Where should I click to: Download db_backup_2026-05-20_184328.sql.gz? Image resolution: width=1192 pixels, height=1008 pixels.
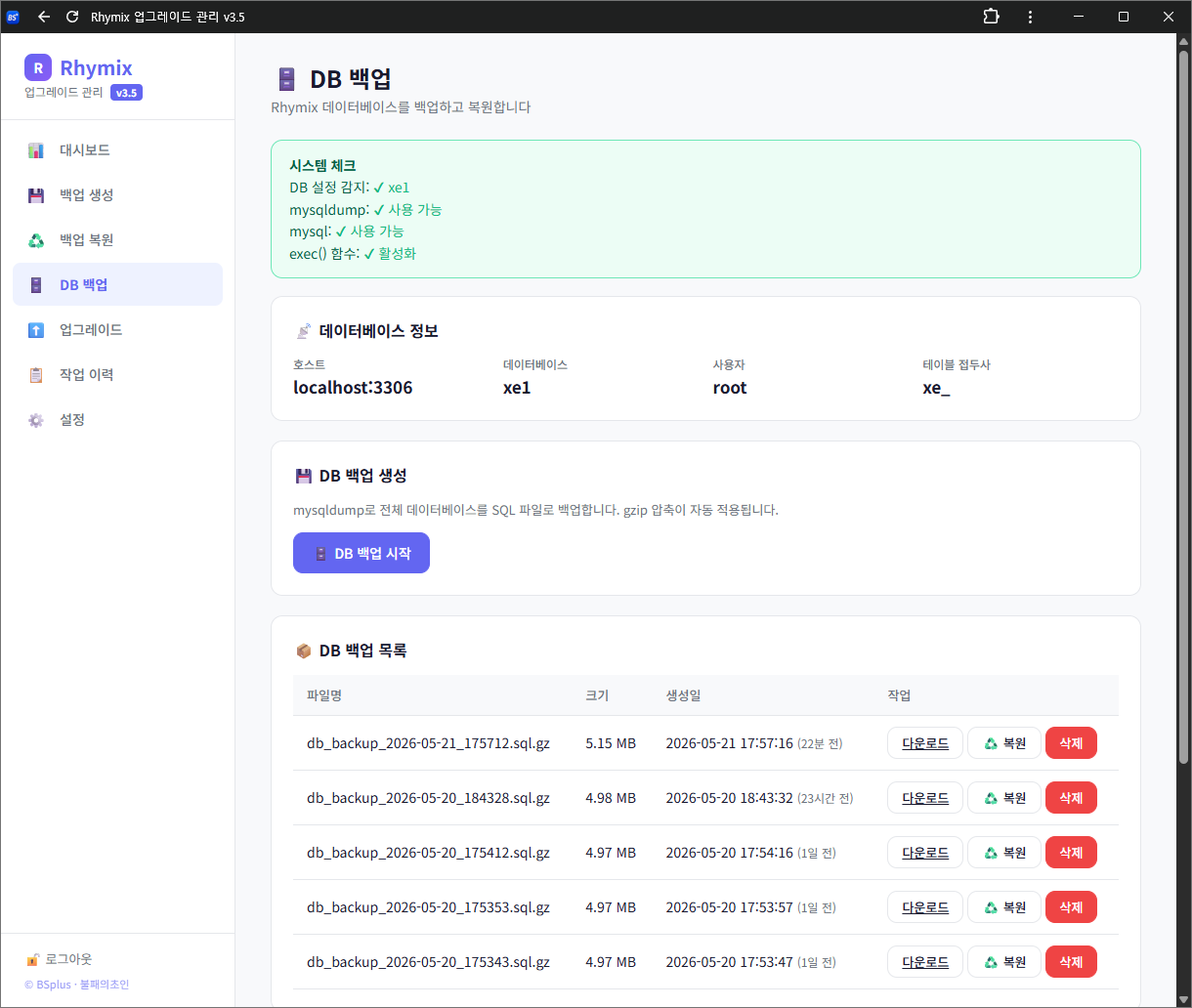(x=925, y=798)
